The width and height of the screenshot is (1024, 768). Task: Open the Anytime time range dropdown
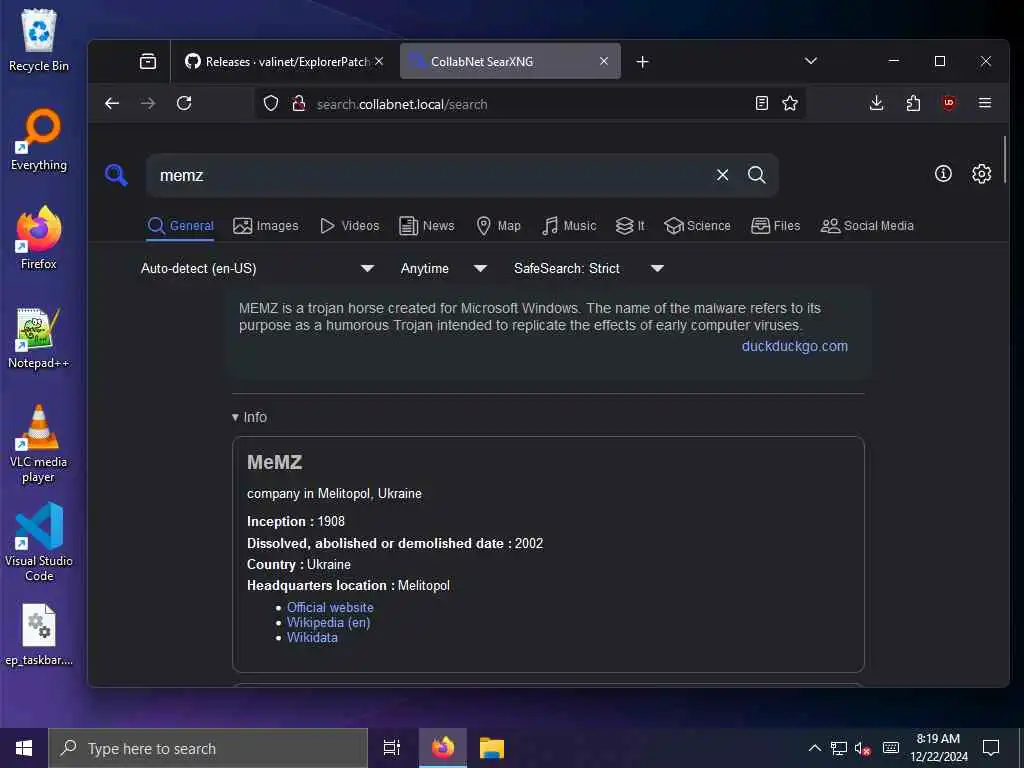click(x=443, y=268)
